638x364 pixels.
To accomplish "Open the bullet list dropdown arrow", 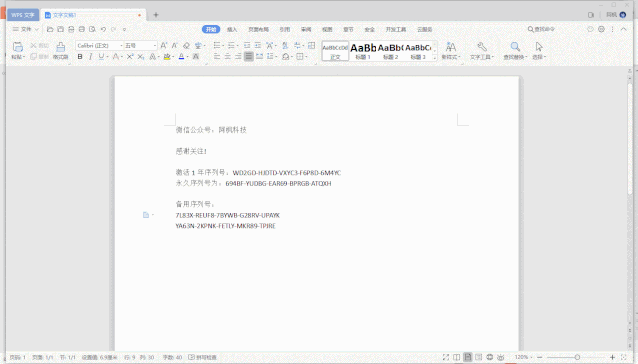I will [x=224, y=46].
